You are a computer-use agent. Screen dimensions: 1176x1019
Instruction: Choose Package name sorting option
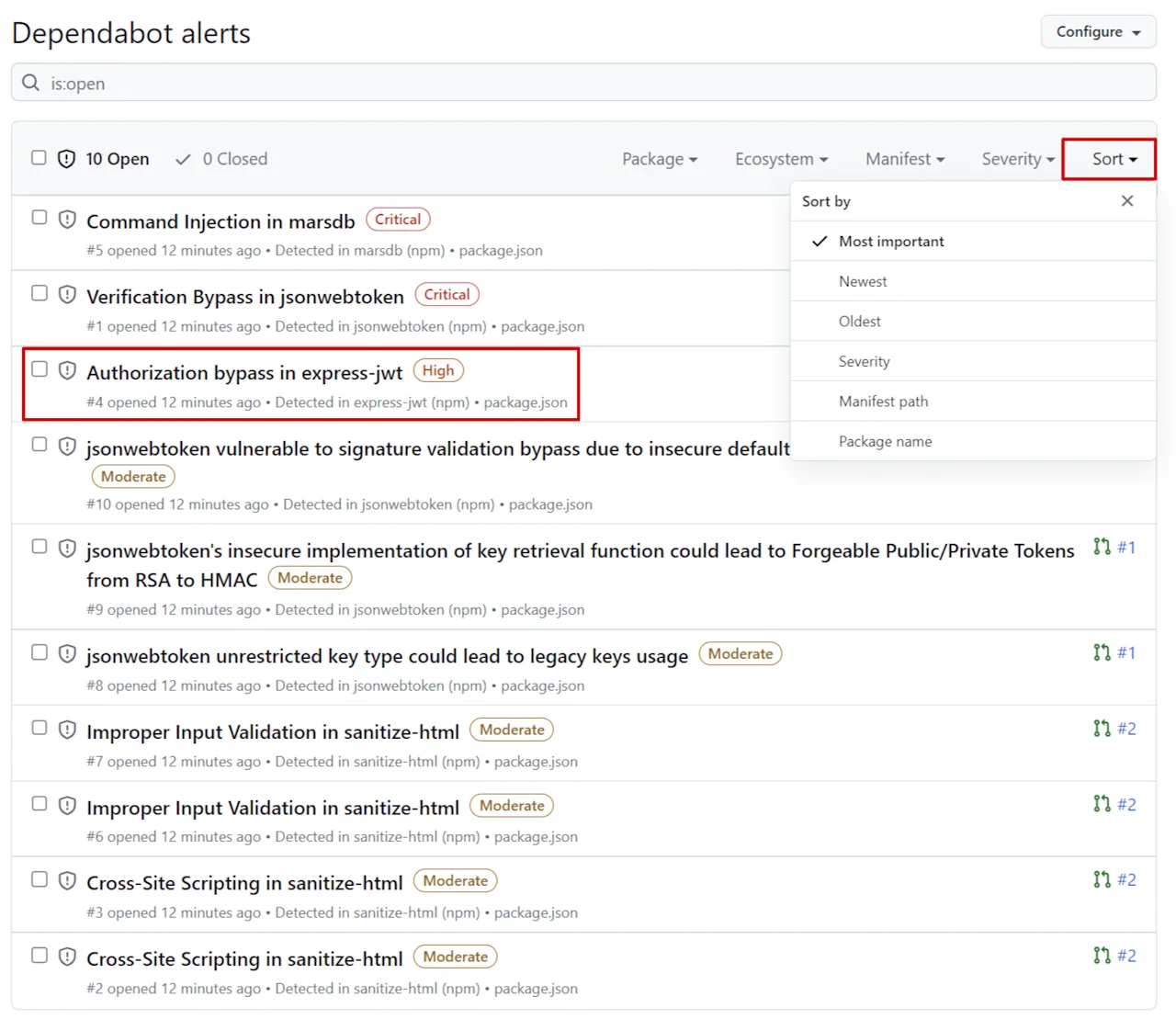coord(885,441)
